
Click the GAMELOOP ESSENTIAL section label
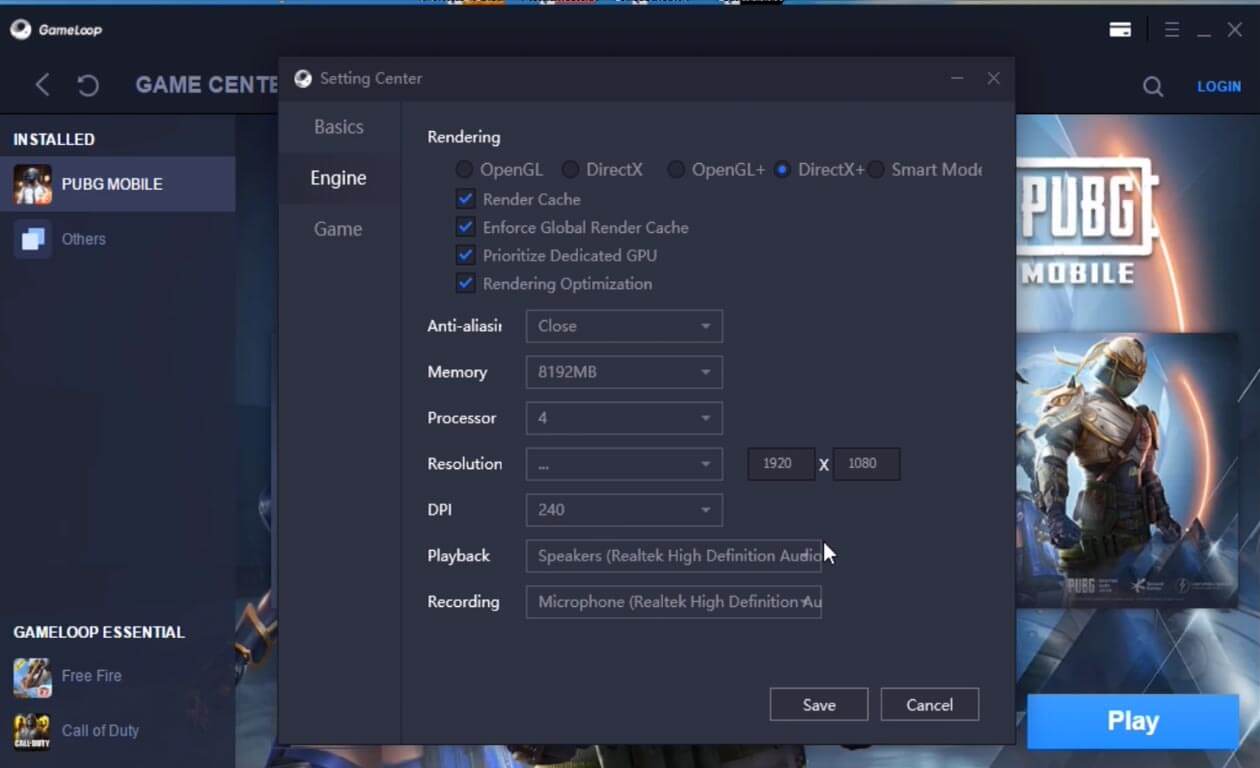[99, 632]
